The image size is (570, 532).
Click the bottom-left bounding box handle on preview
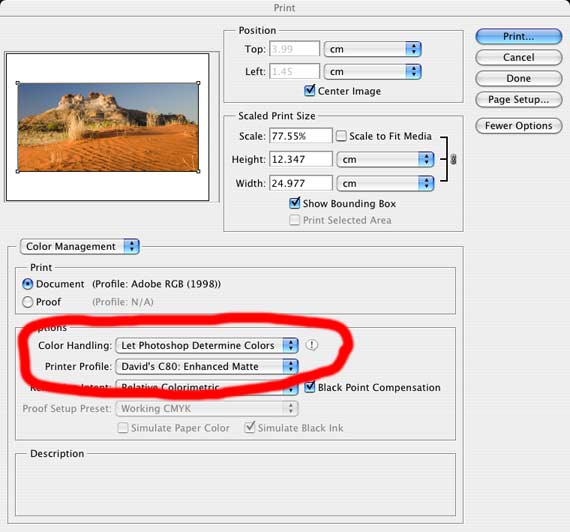click(18, 171)
